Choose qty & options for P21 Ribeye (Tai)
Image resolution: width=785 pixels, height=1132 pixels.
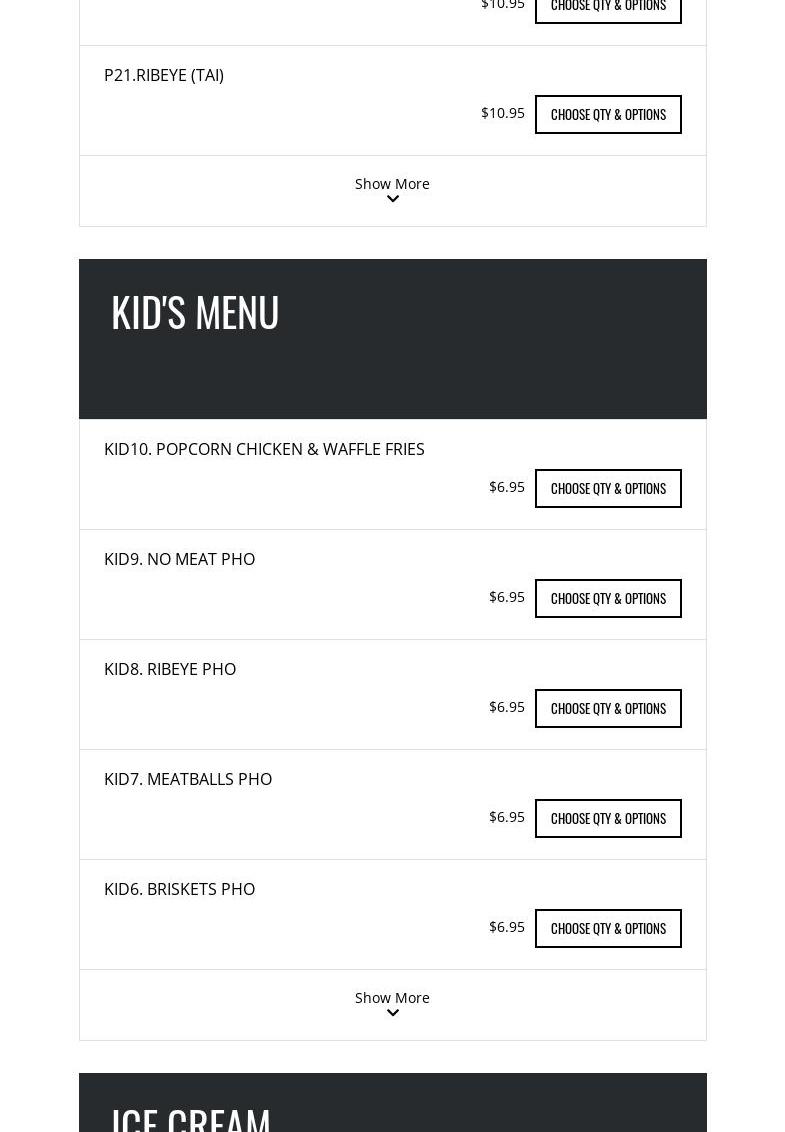(x=608, y=114)
